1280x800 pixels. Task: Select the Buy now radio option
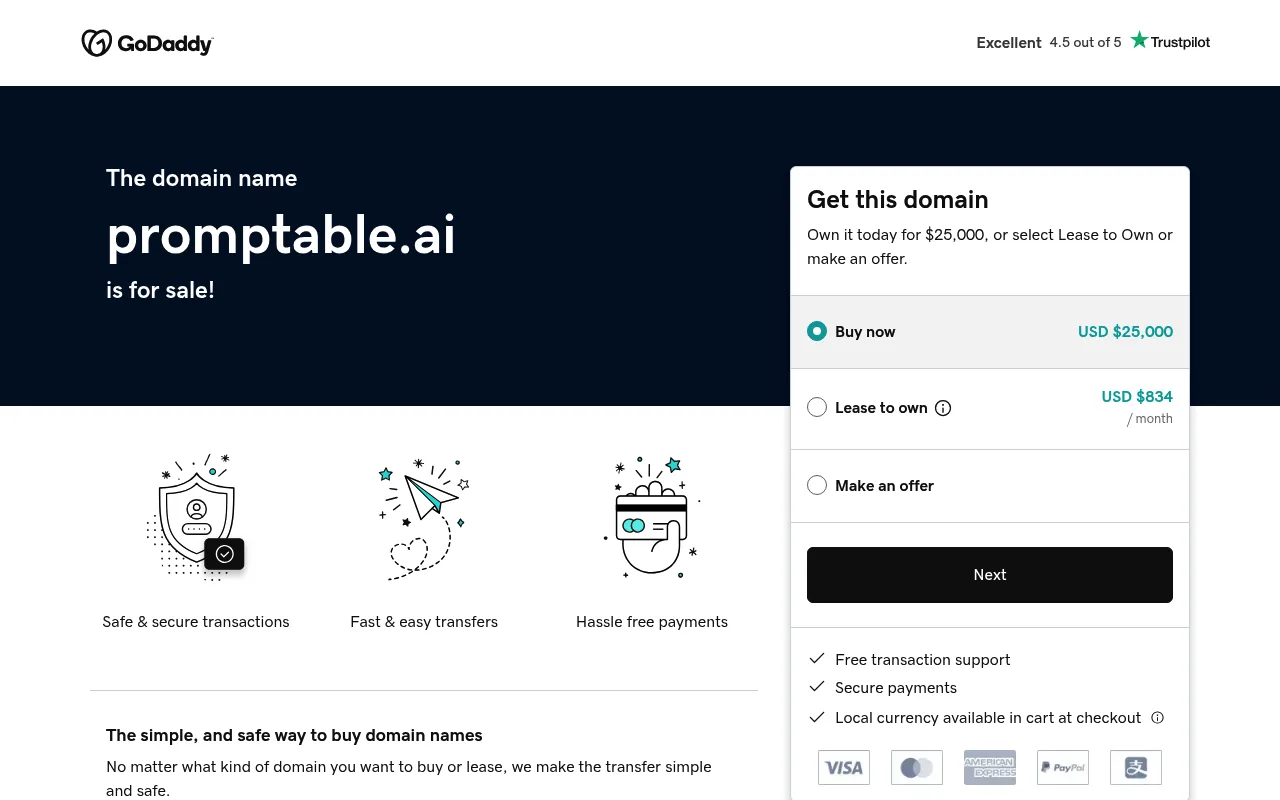tap(817, 331)
